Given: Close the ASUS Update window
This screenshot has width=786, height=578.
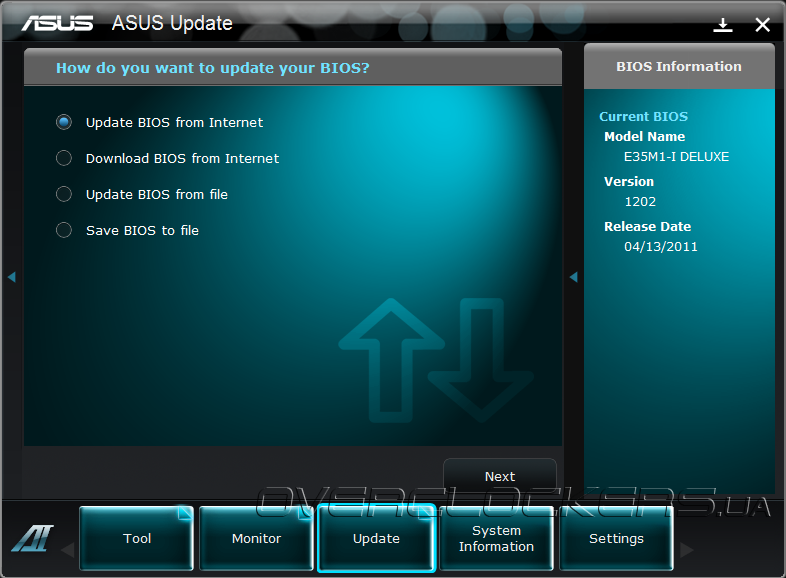Looking at the screenshot, I should (x=762, y=25).
